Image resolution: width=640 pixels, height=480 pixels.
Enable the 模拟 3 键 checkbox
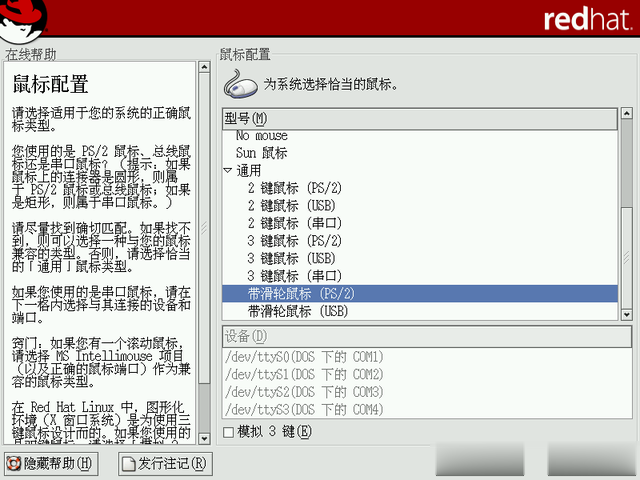point(229,432)
